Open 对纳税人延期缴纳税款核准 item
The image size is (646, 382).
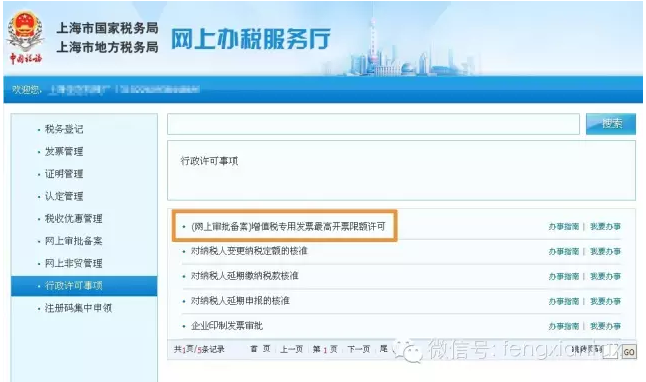click(x=245, y=276)
